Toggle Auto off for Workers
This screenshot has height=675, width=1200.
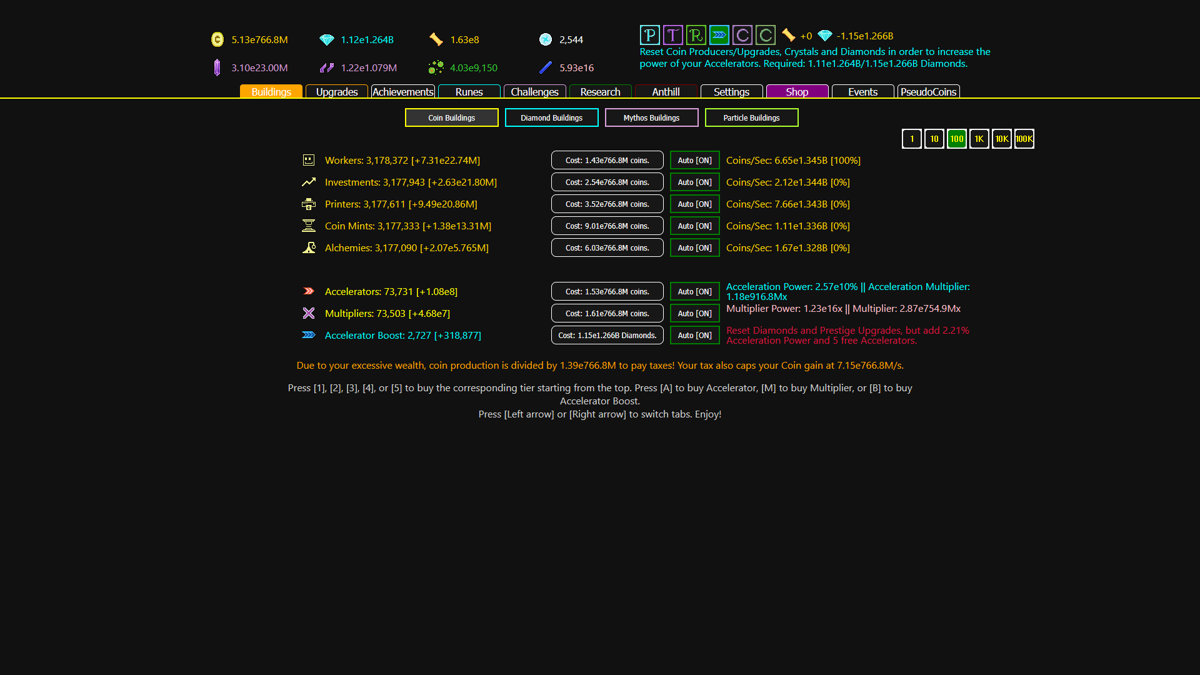[694, 159]
